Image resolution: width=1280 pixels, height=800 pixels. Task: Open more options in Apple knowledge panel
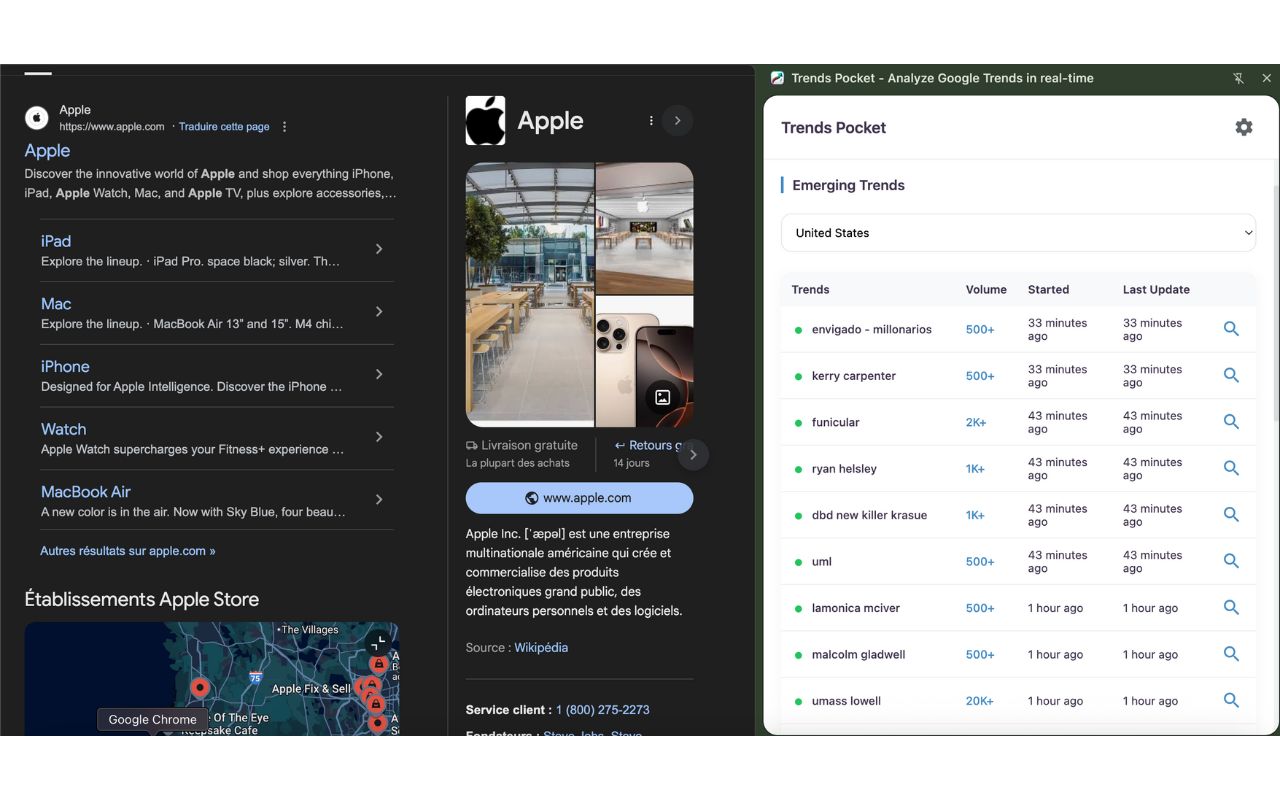tap(651, 120)
